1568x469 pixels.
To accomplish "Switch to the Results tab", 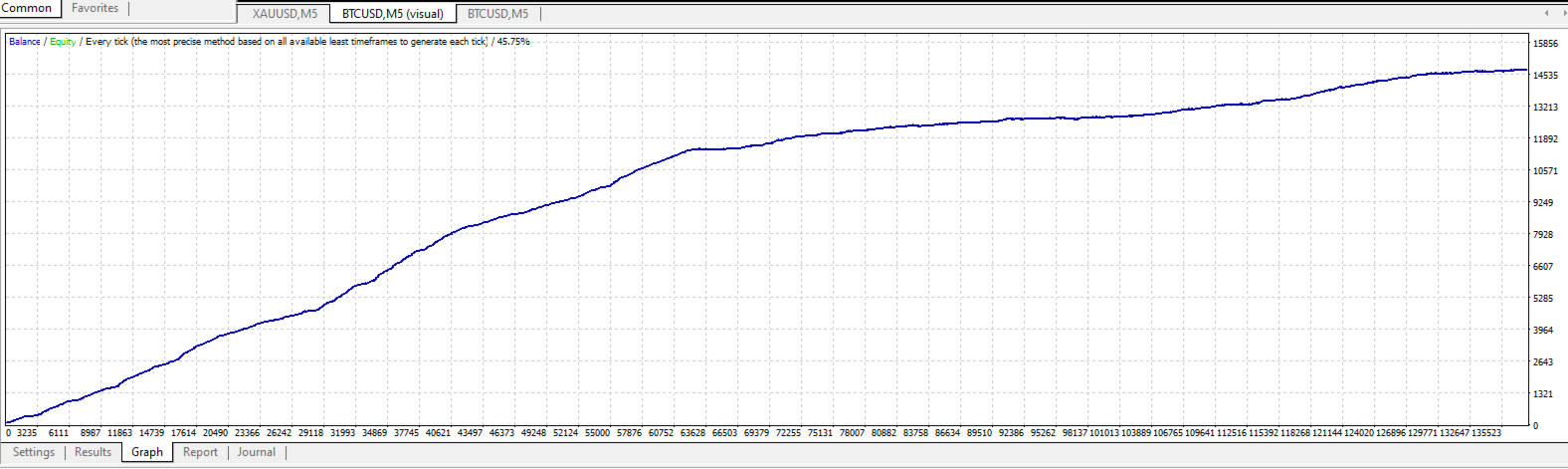I will 94,452.
